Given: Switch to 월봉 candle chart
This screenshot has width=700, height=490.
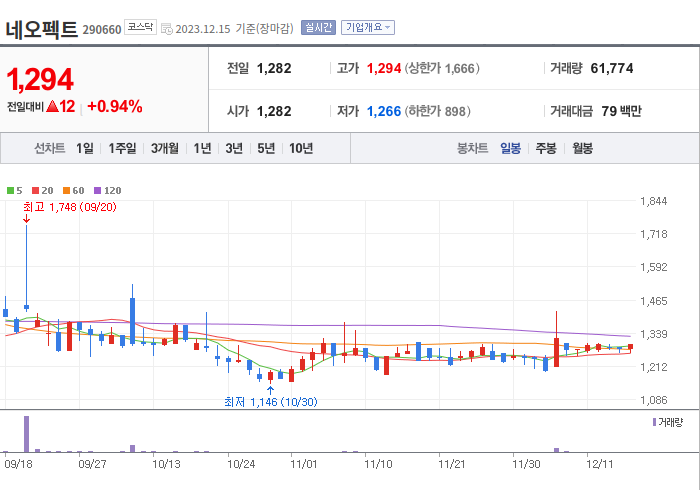Looking at the screenshot, I should [583, 148].
